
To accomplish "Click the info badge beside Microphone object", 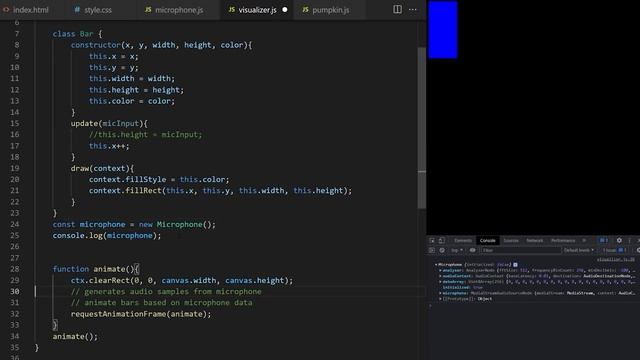I will tap(515, 264).
